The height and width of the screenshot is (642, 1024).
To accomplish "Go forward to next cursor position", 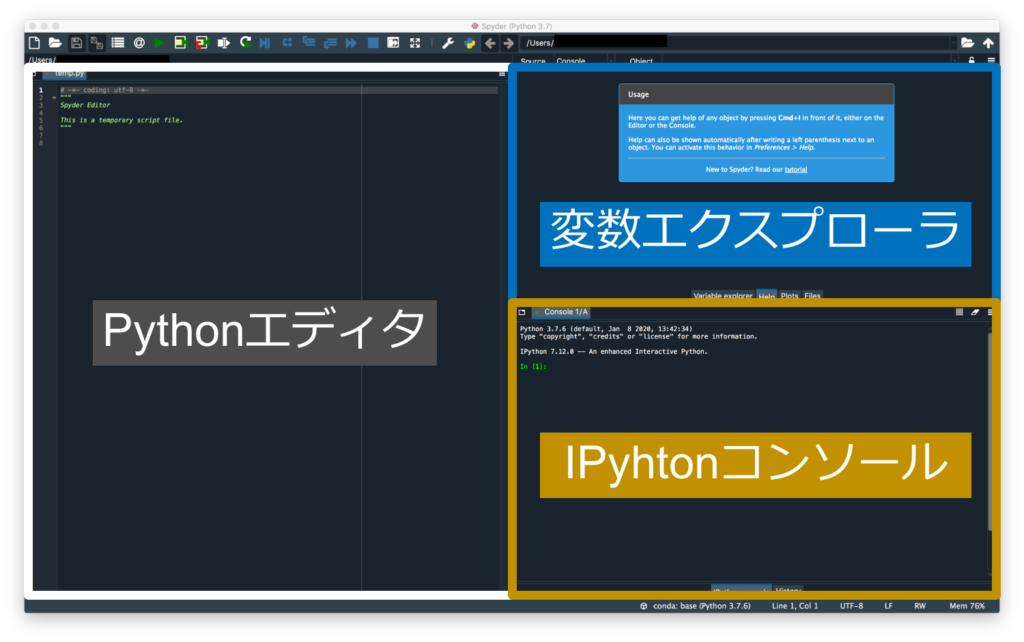I will 509,44.
